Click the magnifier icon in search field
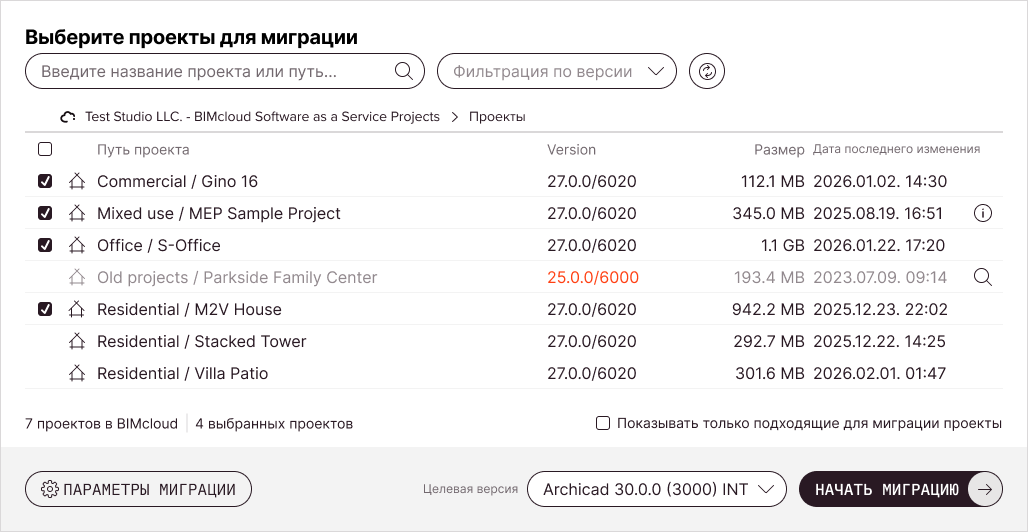Screen dimensions: 1028x532 tap(403, 71)
